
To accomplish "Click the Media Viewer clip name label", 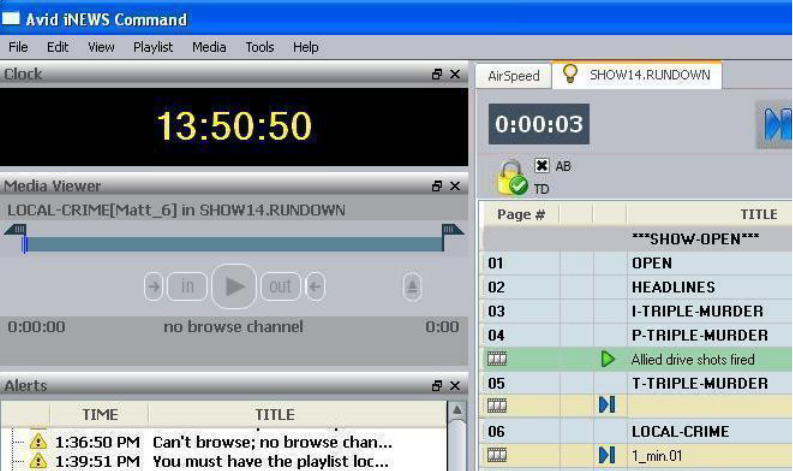I will 176,210.
